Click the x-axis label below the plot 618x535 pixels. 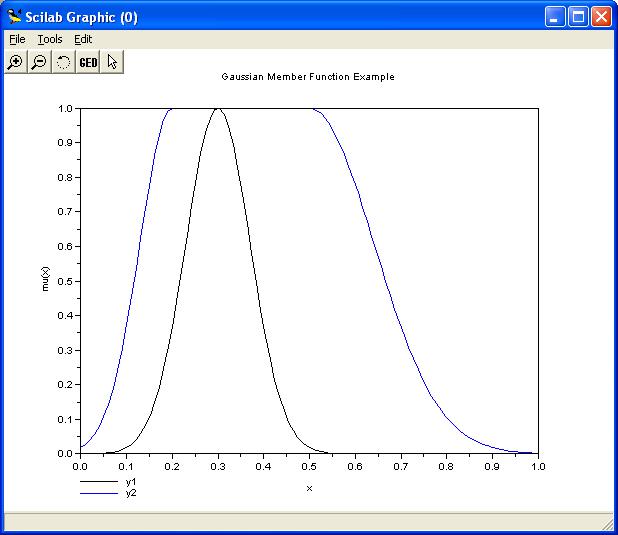[309, 488]
